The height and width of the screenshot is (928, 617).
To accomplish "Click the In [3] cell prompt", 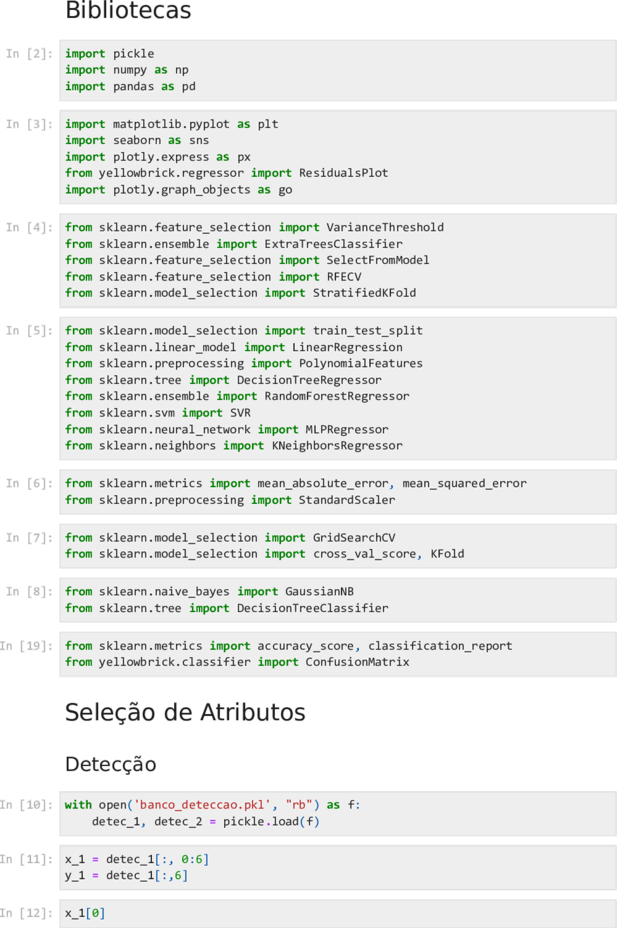I will point(29,124).
